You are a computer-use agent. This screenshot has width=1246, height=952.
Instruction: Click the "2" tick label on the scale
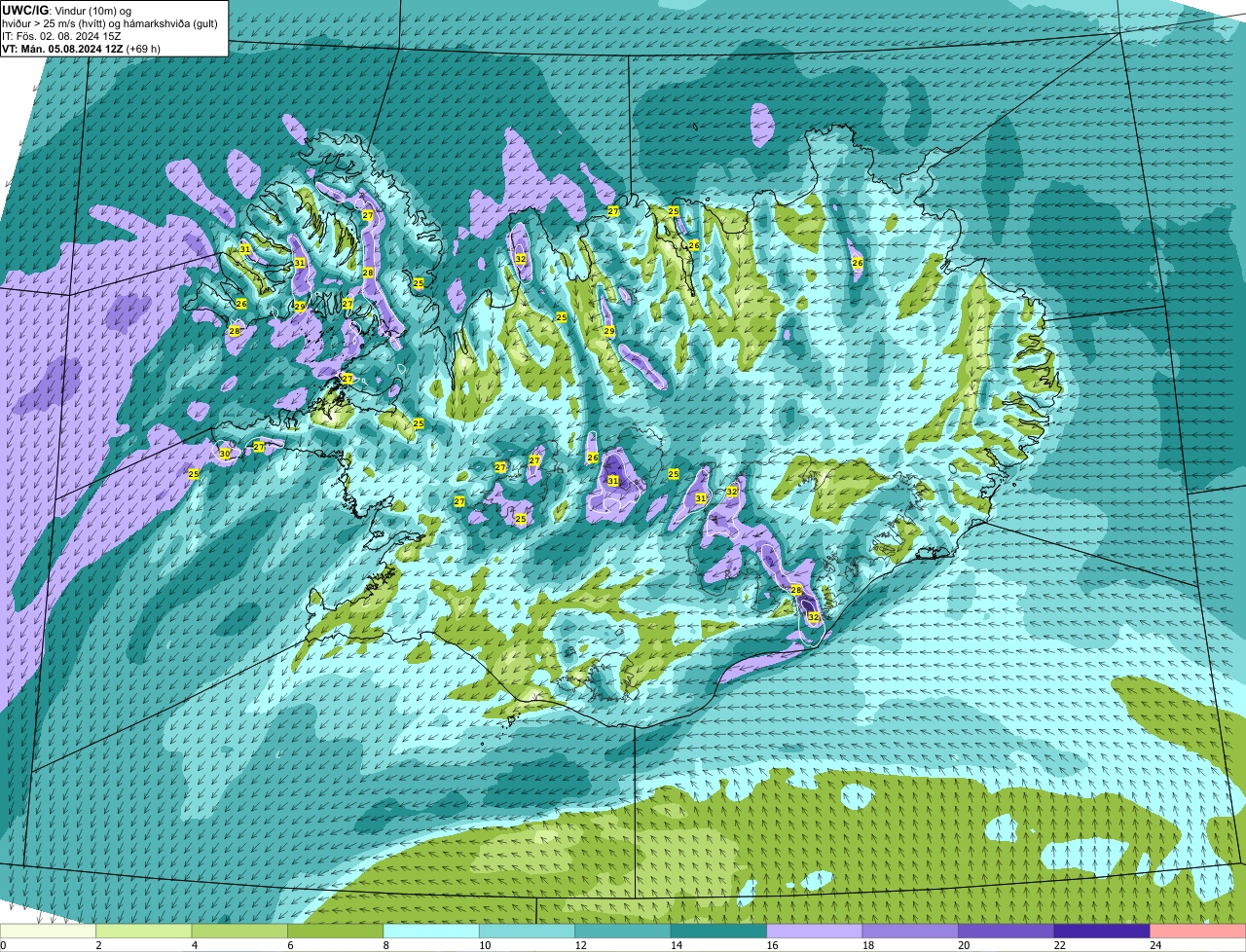pos(98,944)
